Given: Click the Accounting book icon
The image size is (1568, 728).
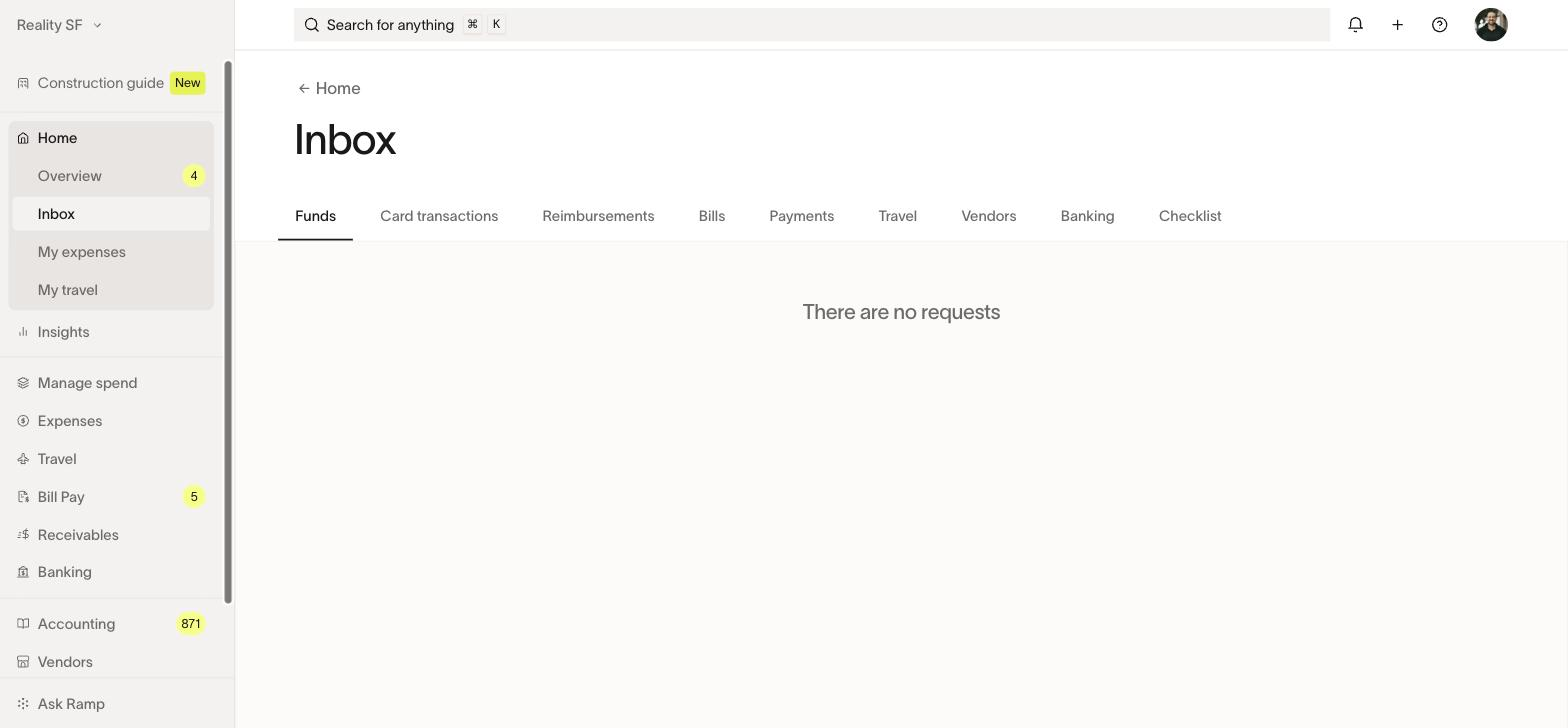Looking at the screenshot, I should pos(23,624).
